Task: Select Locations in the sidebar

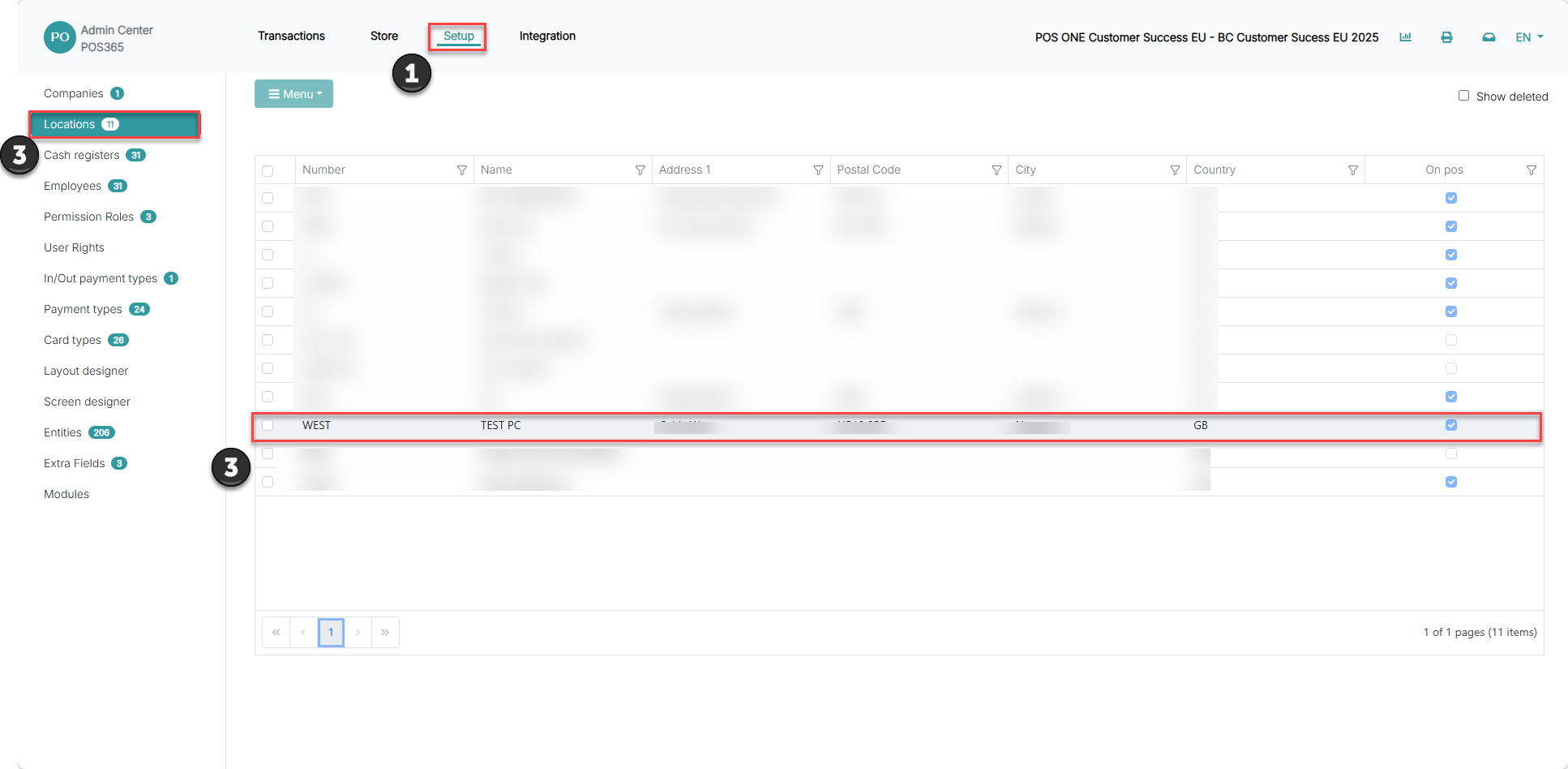Action: point(114,124)
